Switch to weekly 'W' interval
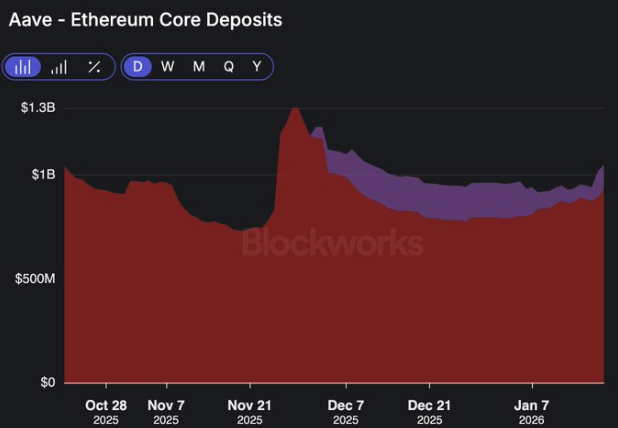618x428 pixels. tap(168, 67)
